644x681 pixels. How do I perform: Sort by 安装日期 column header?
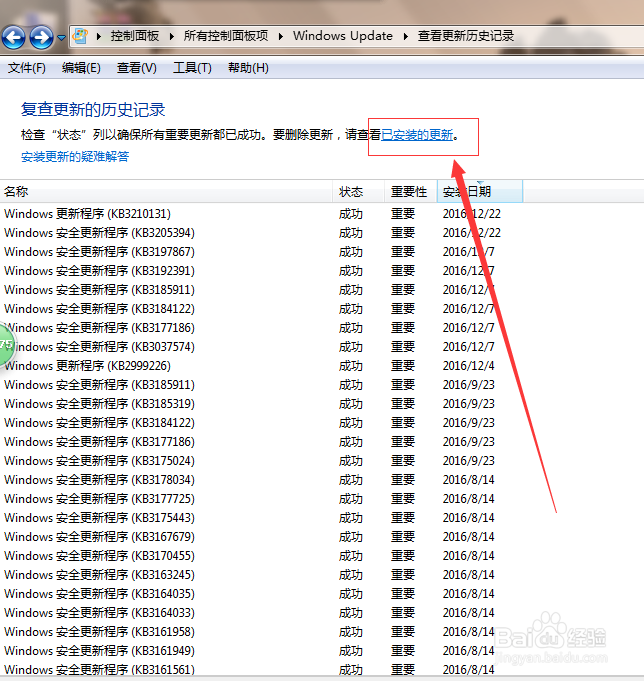pos(480,192)
